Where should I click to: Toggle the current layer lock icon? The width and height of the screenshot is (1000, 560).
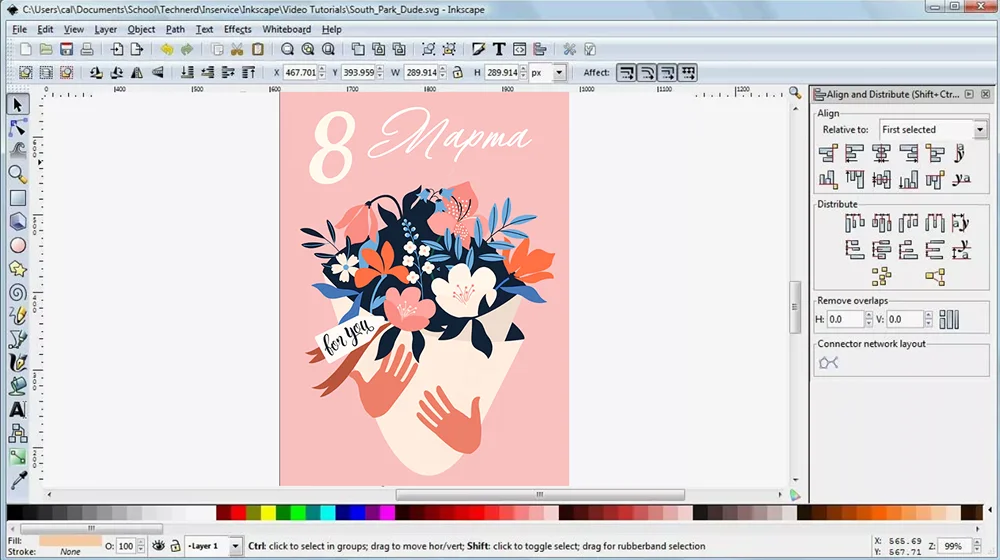click(x=175, y=546)
